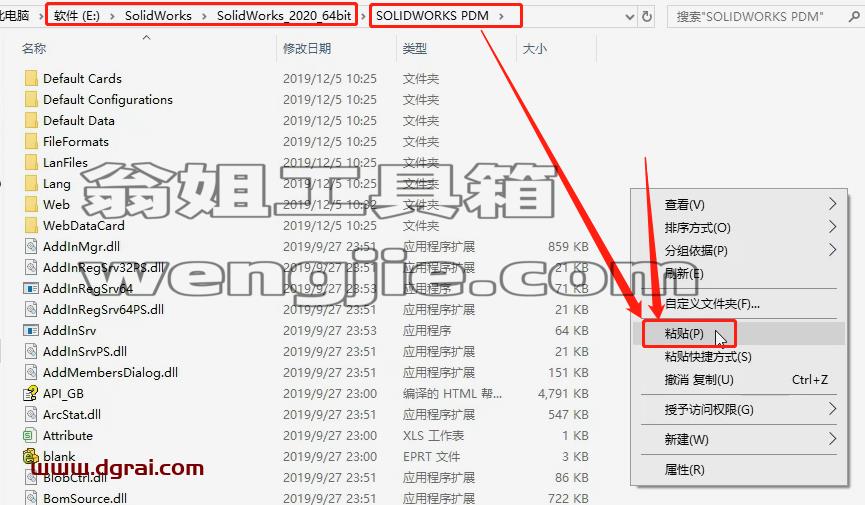Select the ArcStat.dll file row
Viewport: 865px width, 505px height.
307,414
